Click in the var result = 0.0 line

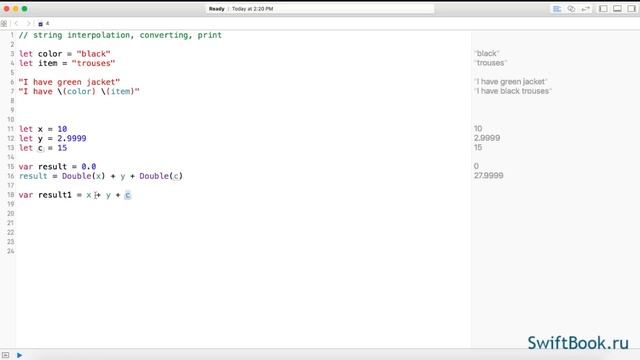58,167
